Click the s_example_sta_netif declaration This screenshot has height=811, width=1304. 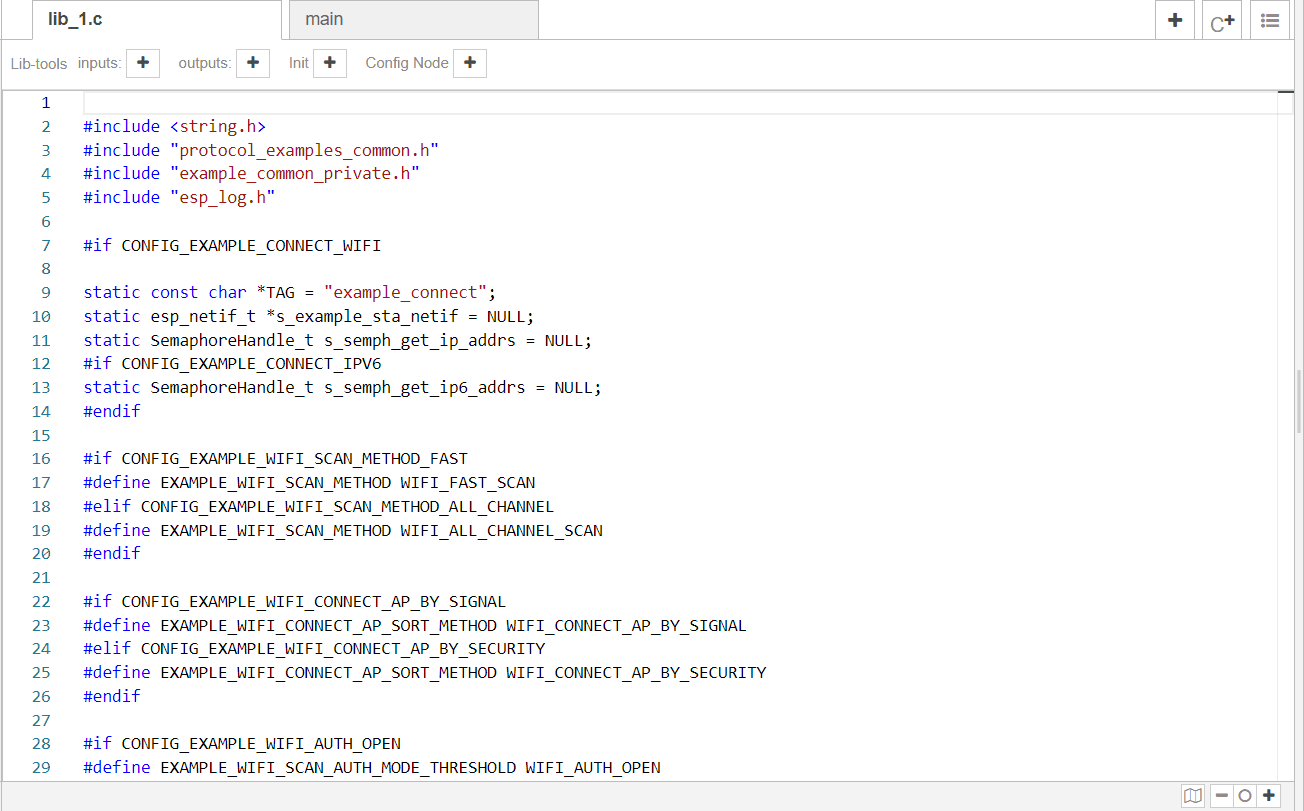pyautogui.click(x=309, y=317)
